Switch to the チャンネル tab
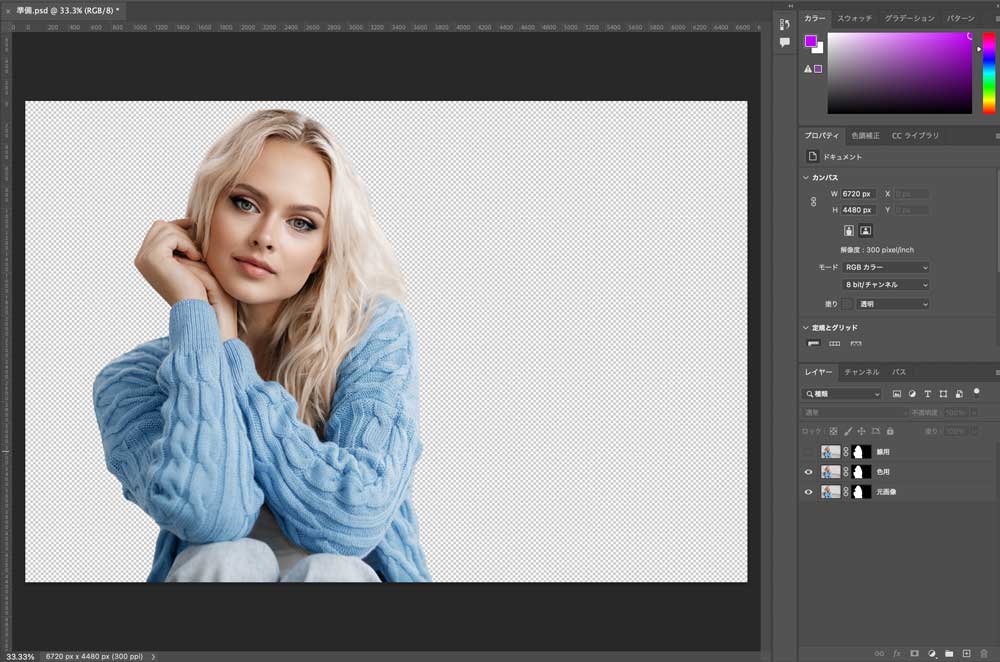The image size is (1000, 662). pyautogui.click(x=862, y=371)
